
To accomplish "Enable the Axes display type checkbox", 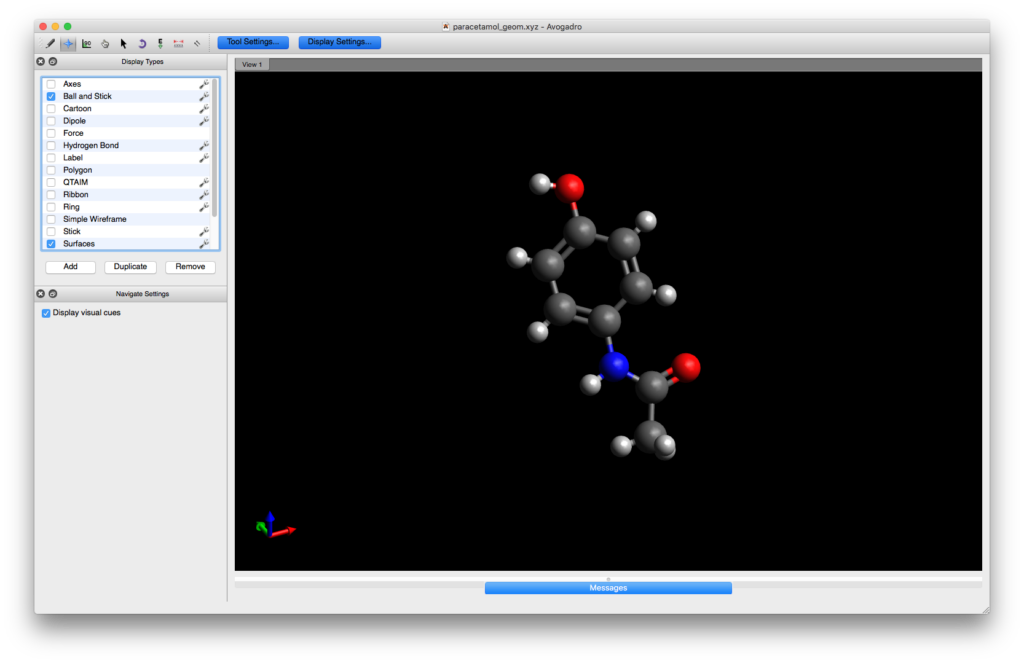I will 51,84.
